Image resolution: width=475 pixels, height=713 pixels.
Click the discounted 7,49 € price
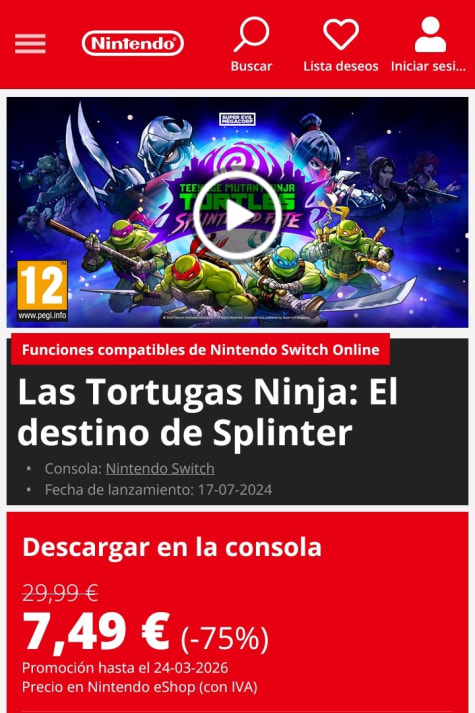point(96,633)
